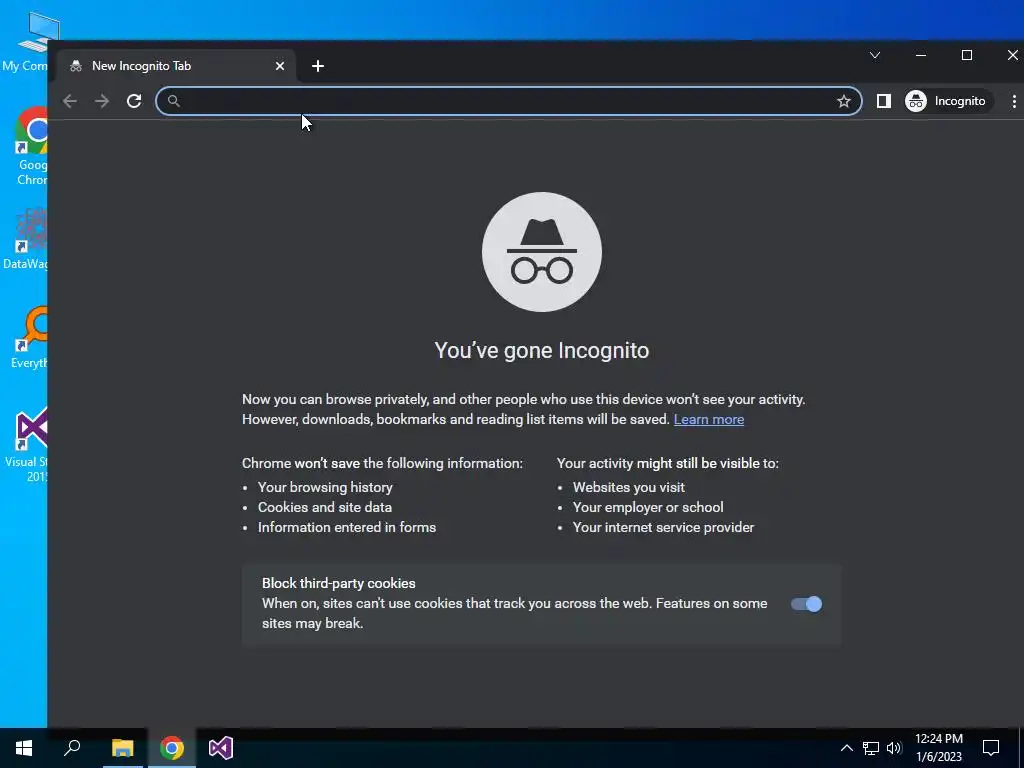This screenshot has height=768, width=1024.
Task: Click the "Your browsing history" bullet text
Action: click(325, 487)
